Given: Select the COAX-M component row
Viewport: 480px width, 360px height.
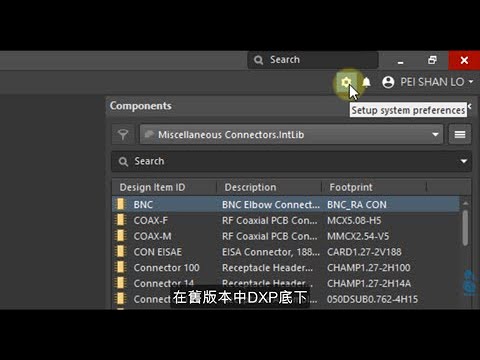Looking at the screenshot, I should click(x=286, y=236).
